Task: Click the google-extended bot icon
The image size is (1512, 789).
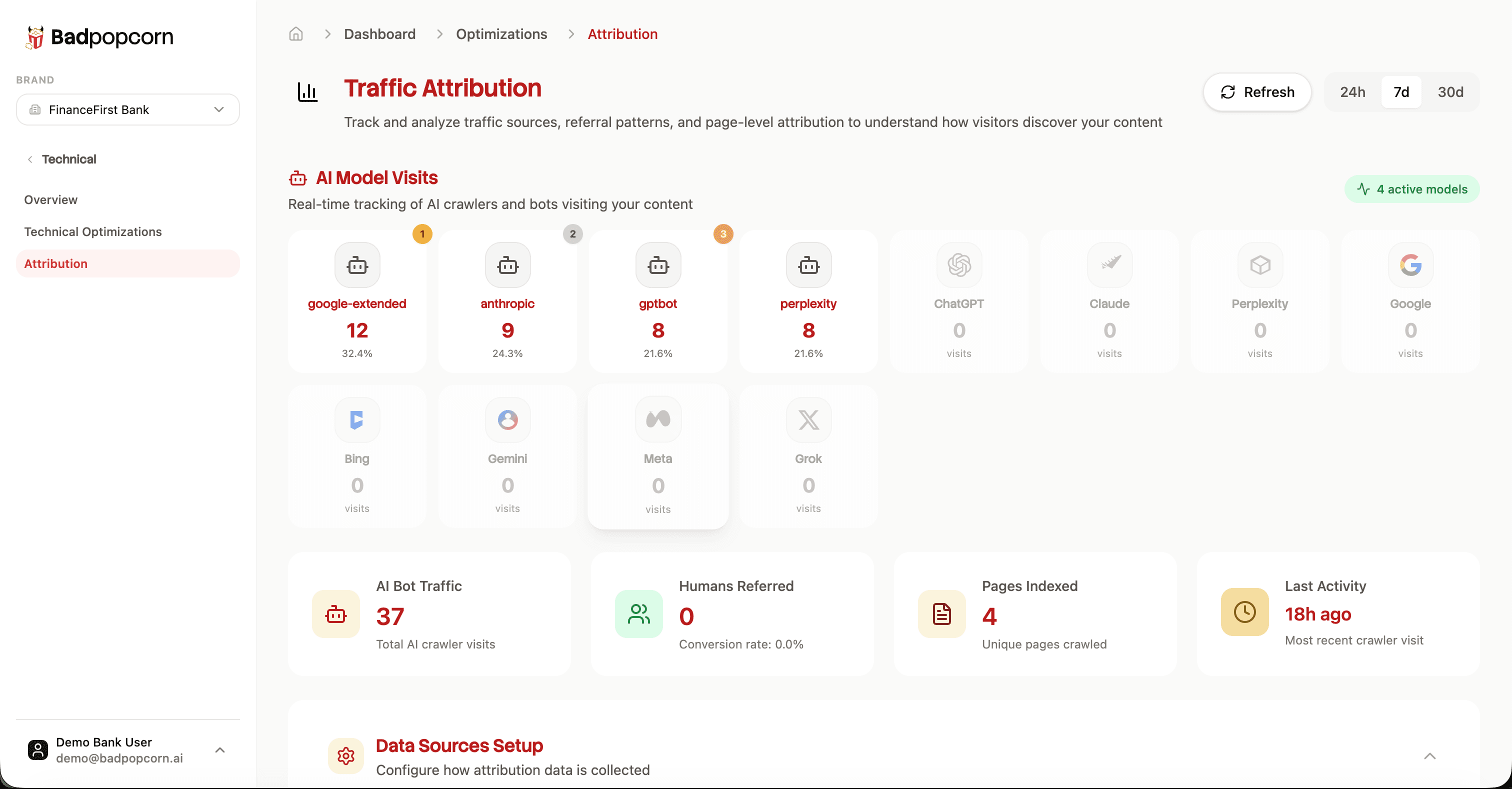Action: tap(357, 265)
